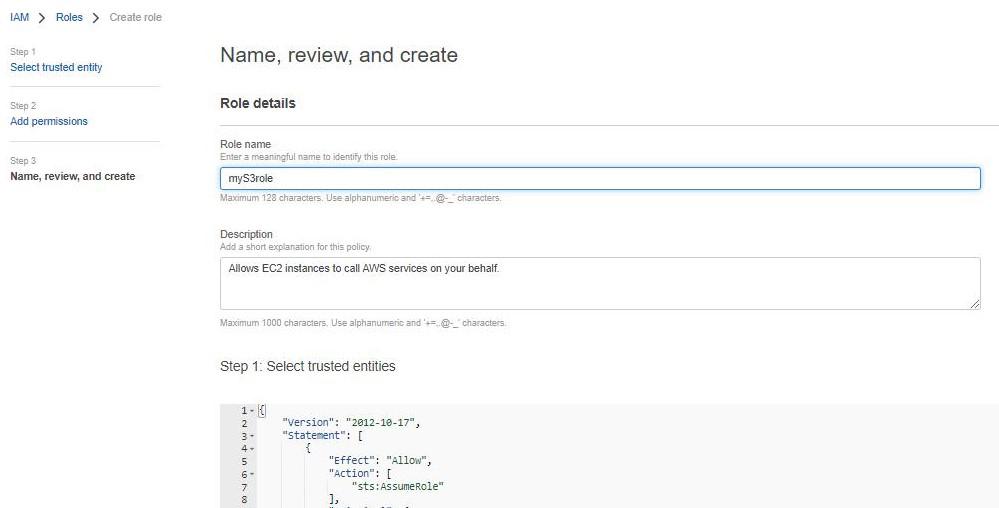This screenshot has width=999, height=508.
Task: Click the chevron after Roles breadcrumb
Action: point(96,17)
